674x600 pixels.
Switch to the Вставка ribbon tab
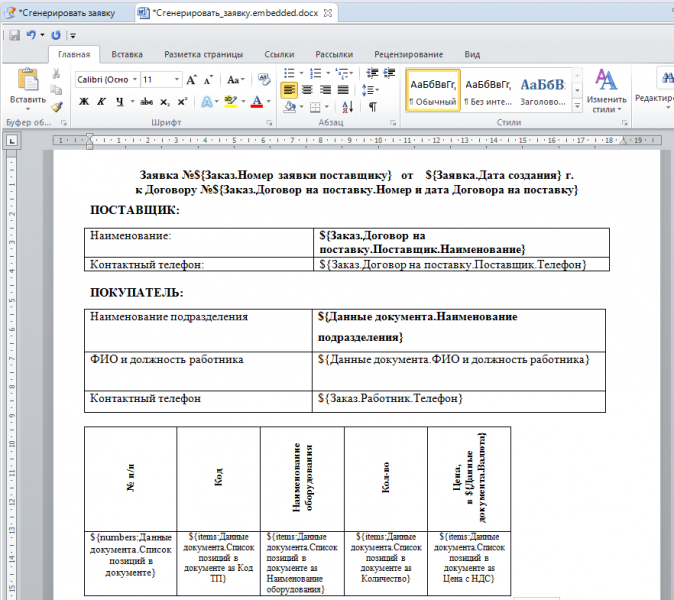point(127,55)
